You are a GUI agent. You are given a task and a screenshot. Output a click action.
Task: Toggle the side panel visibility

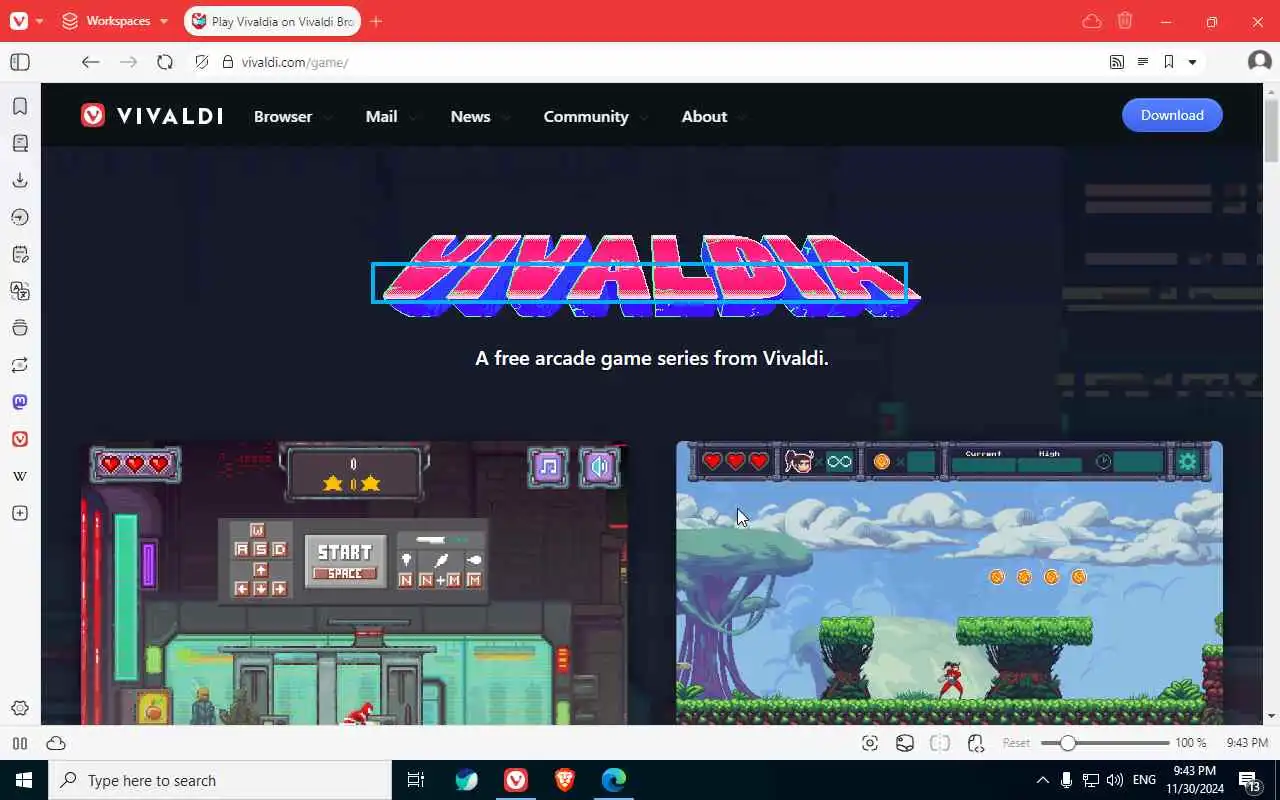[20, 62]
